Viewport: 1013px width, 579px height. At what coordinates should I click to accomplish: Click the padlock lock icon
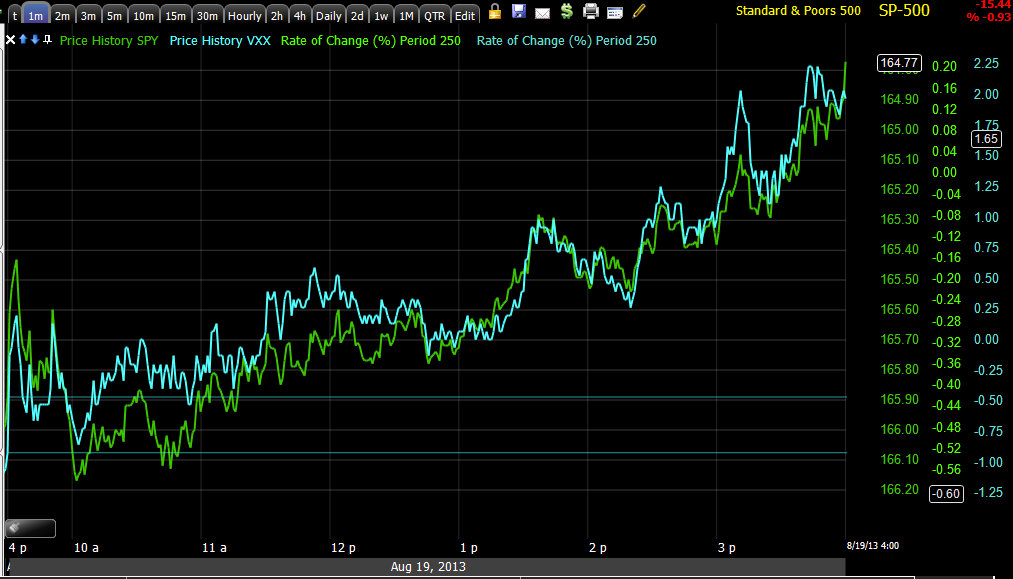click(x=495, y=11)
